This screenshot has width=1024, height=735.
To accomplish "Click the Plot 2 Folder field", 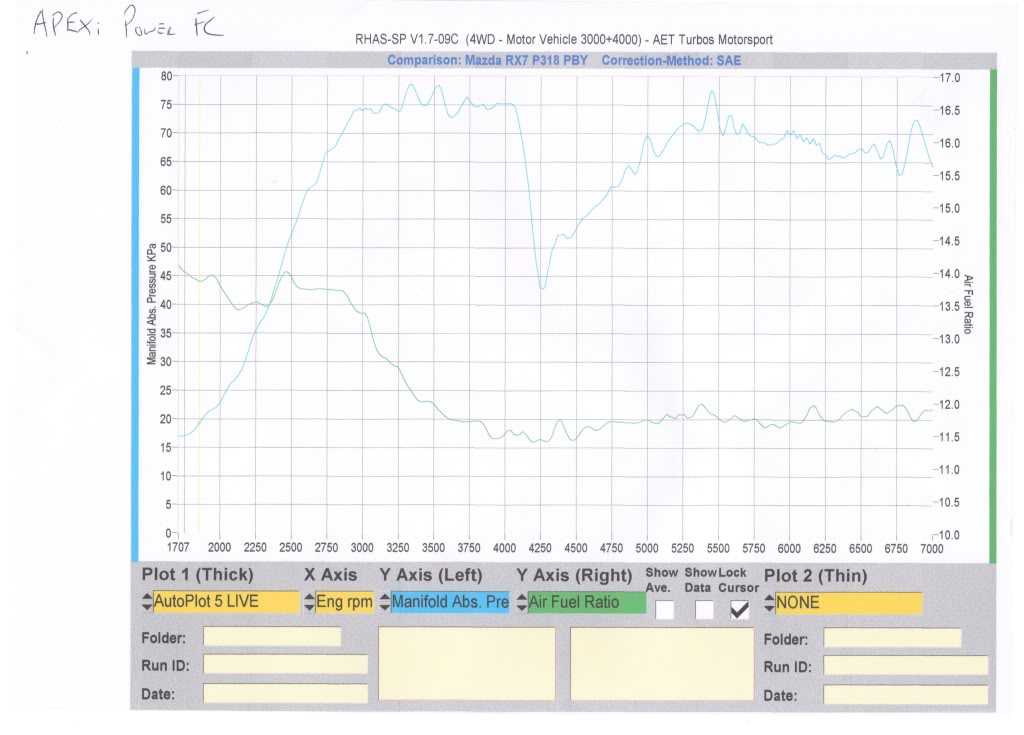I will [891, 638].
